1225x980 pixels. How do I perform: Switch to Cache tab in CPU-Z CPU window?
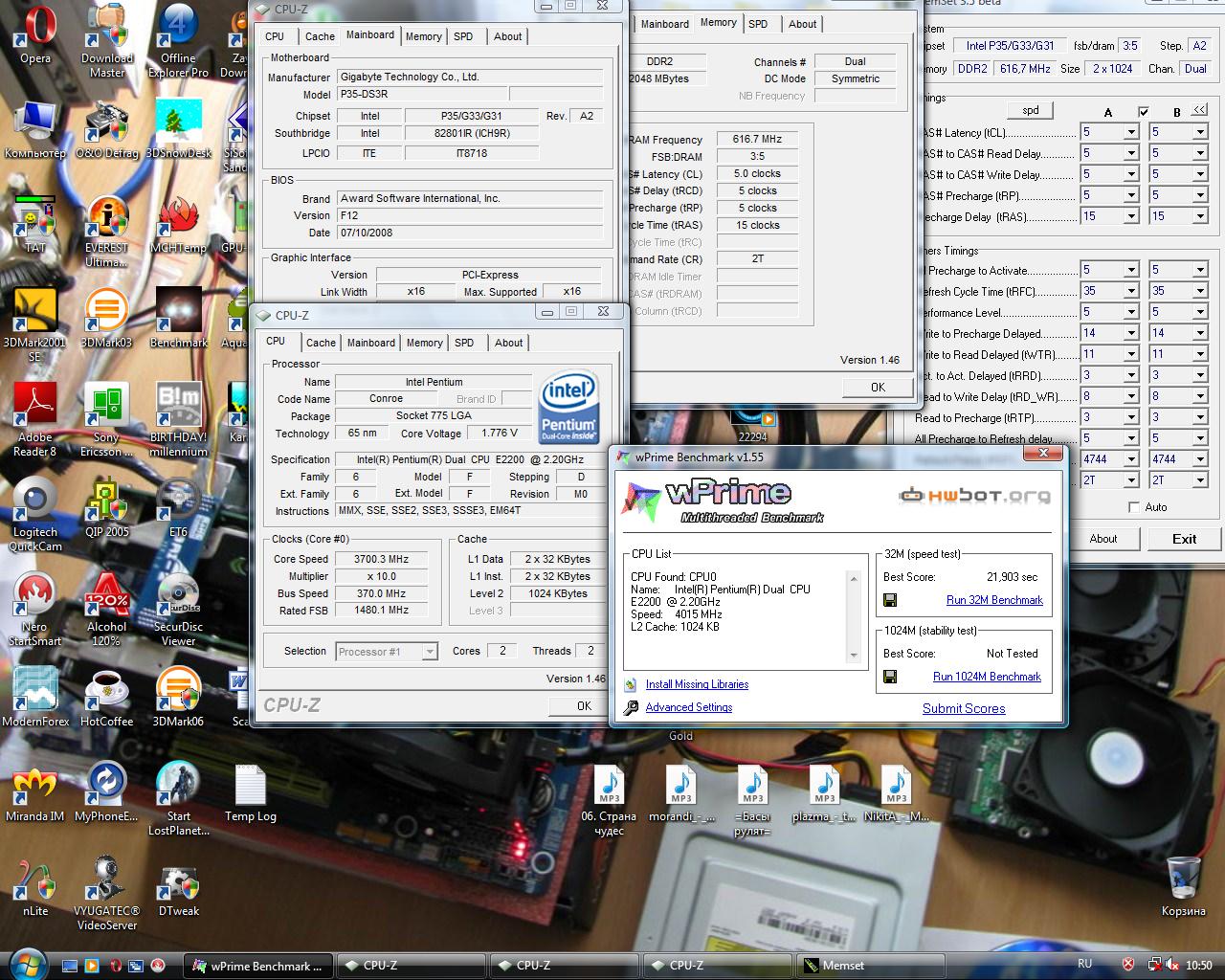pyautogui.click(x=321, y=343)
